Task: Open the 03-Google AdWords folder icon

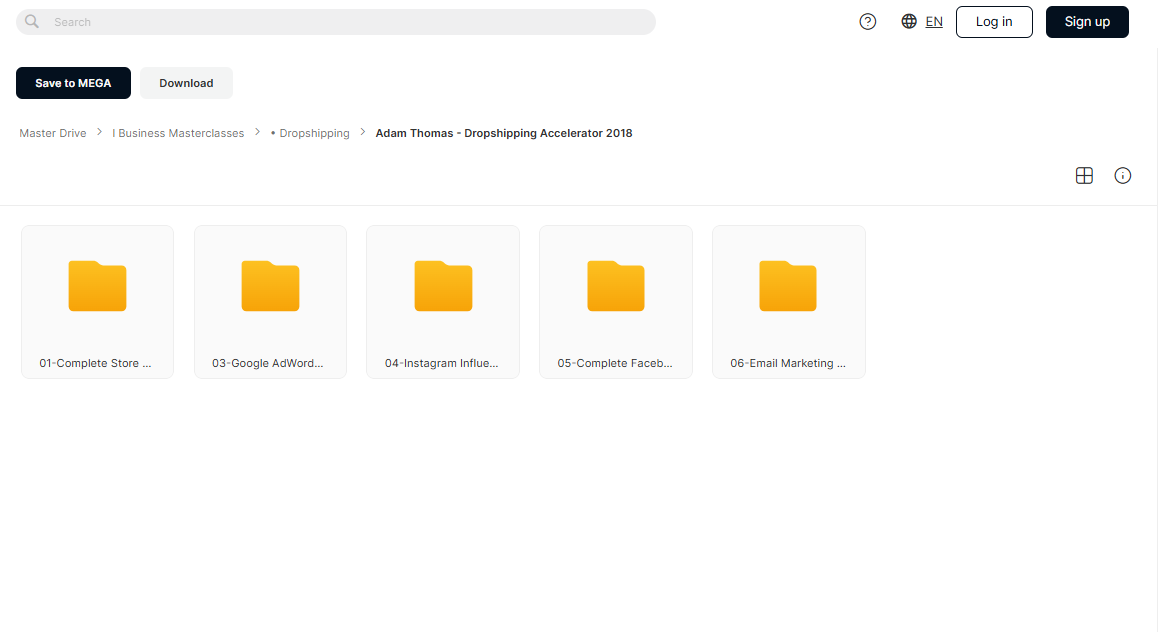Action: coord(270,286)
